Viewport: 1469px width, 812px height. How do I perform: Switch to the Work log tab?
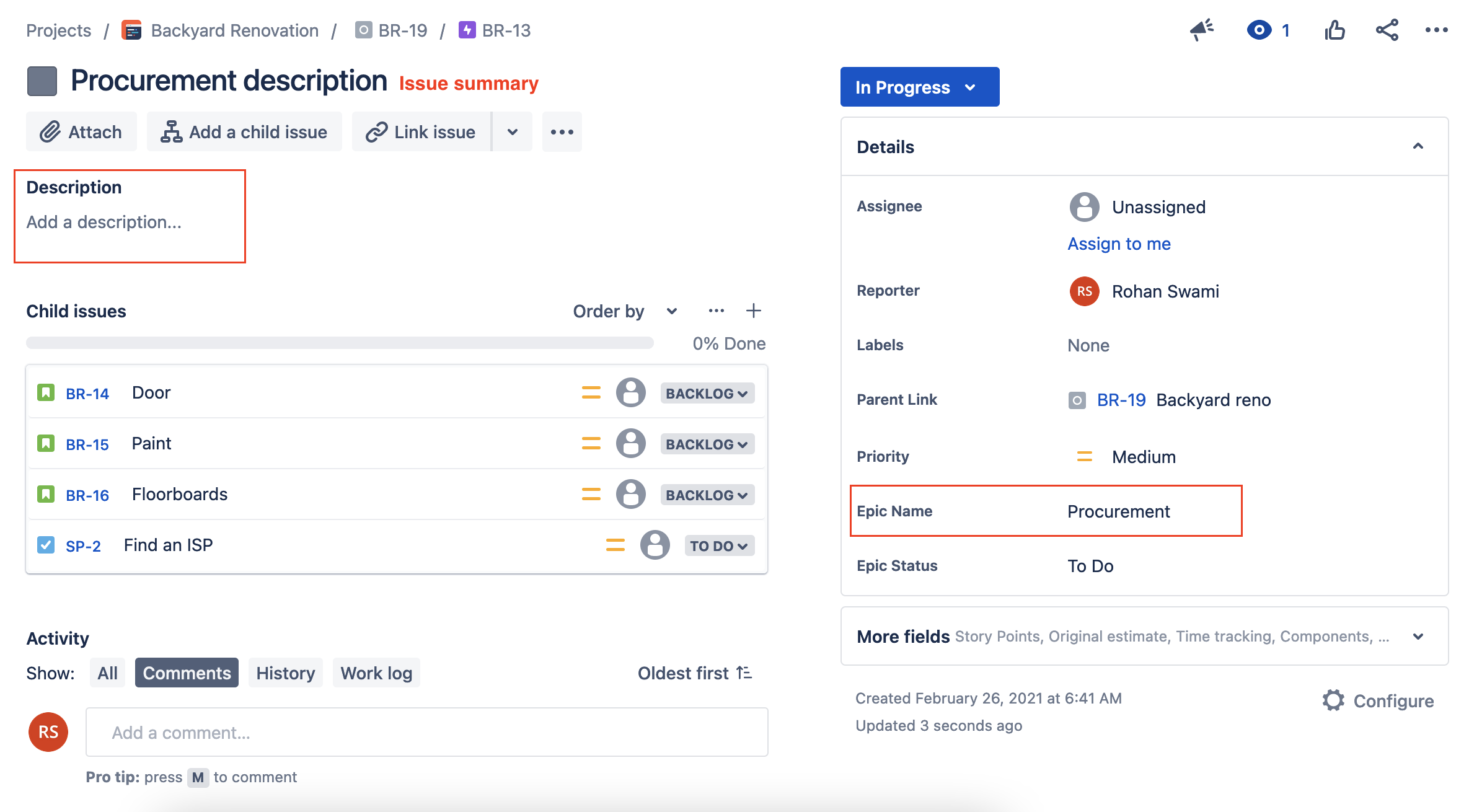[x=376, y=673]
